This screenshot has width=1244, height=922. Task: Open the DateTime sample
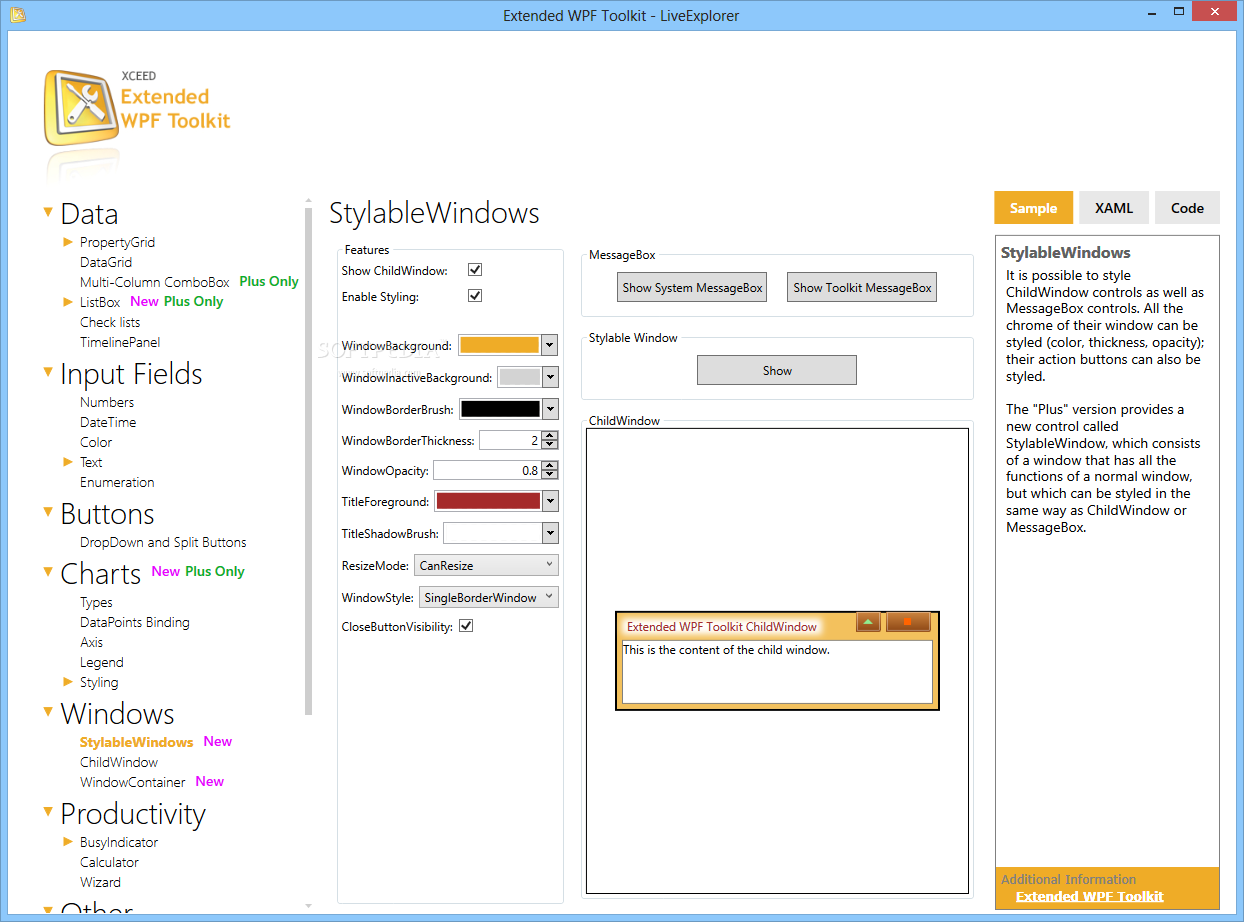[108, 422]
